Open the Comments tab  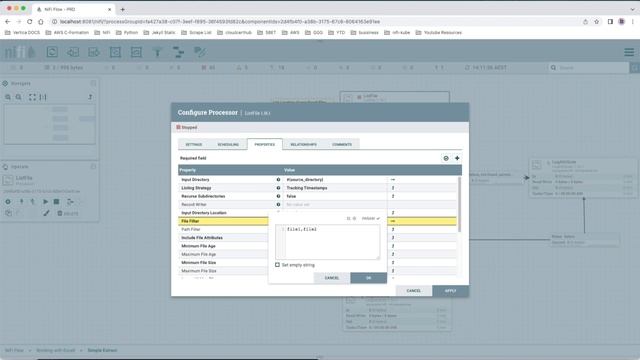342,144
